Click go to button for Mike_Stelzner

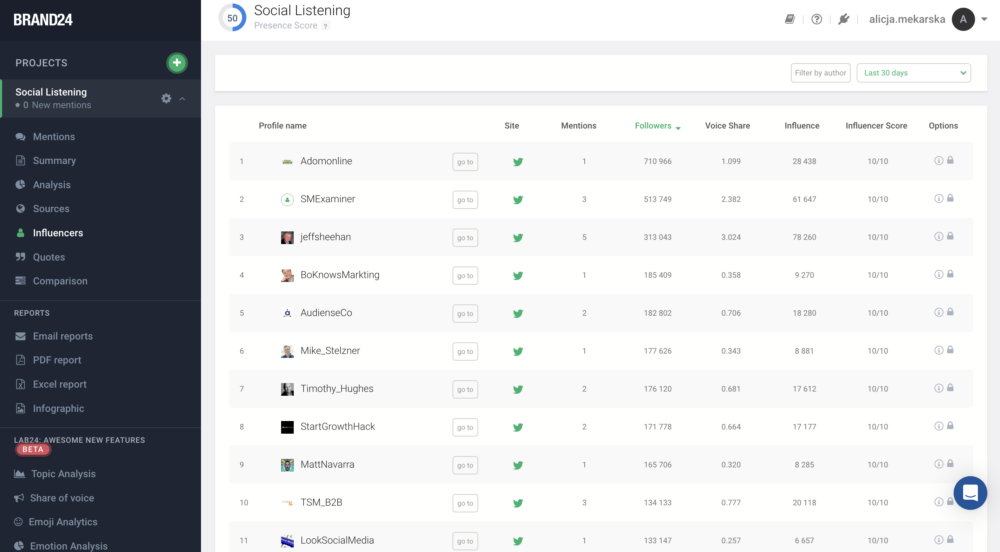[x=465, y=351]
